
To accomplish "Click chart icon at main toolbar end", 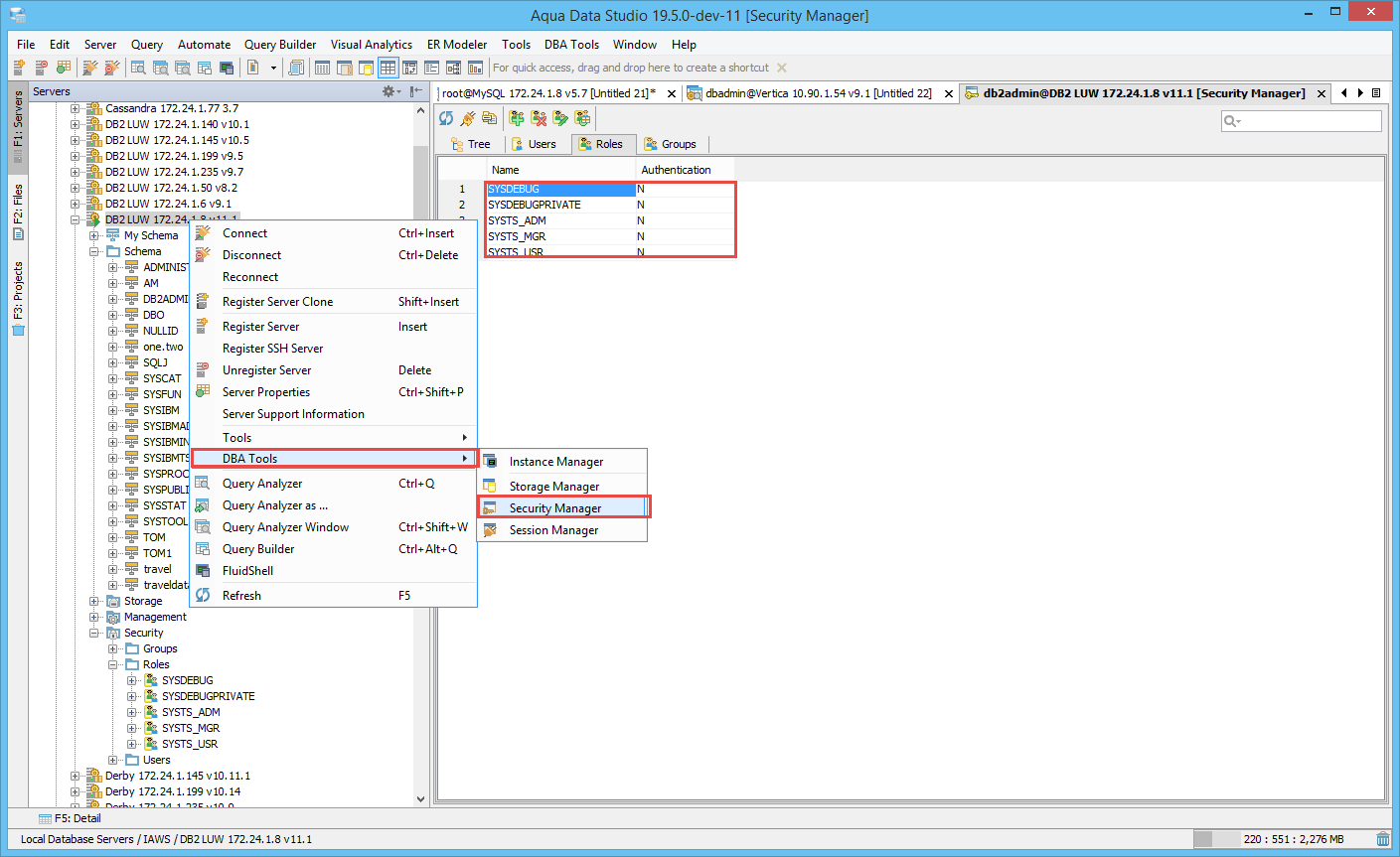I will (x=475, y=68).
